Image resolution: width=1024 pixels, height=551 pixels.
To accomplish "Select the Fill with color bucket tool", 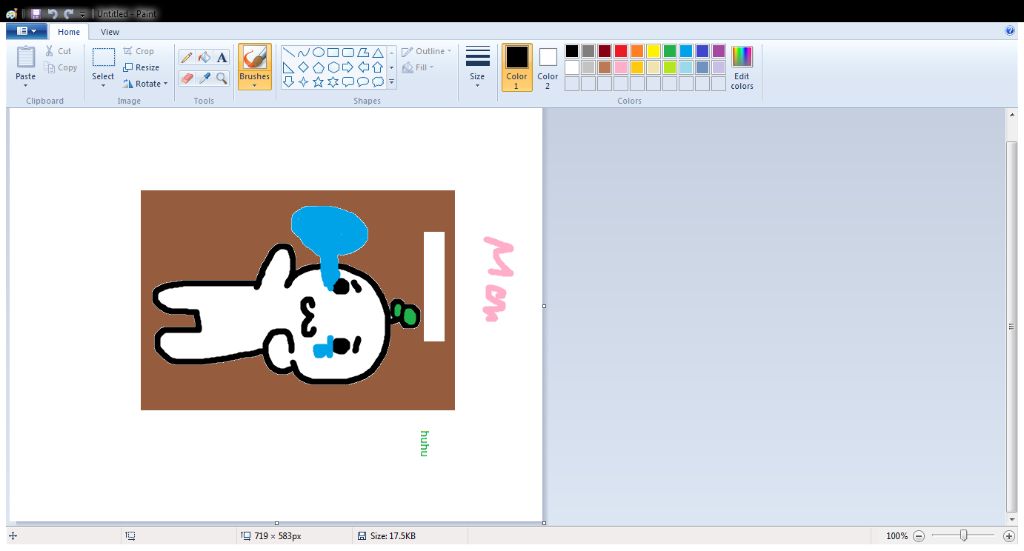I will [x=204, y=57].
